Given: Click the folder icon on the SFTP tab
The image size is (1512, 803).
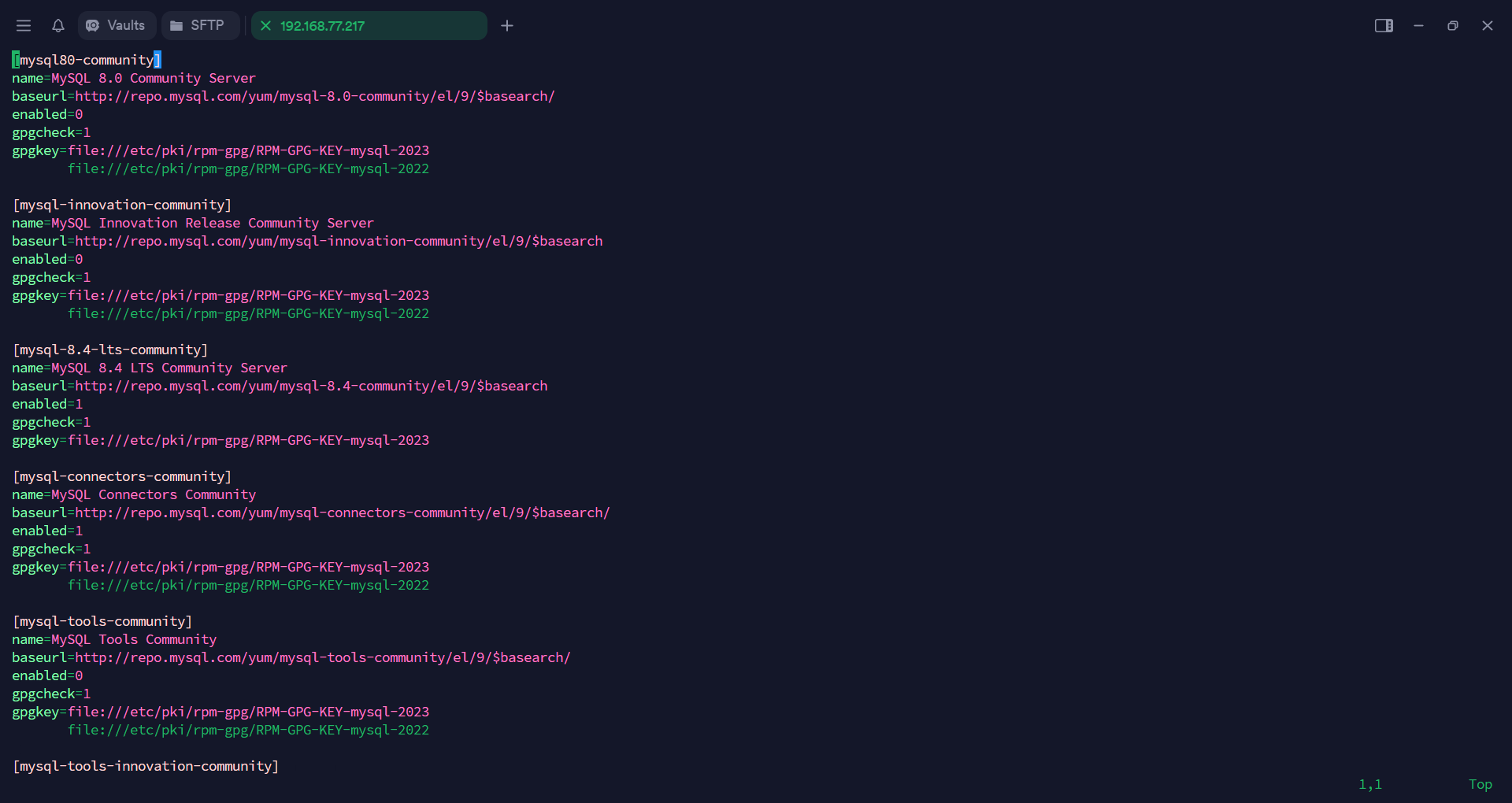Looking at the screenshot, I should [x=176, y=25].
